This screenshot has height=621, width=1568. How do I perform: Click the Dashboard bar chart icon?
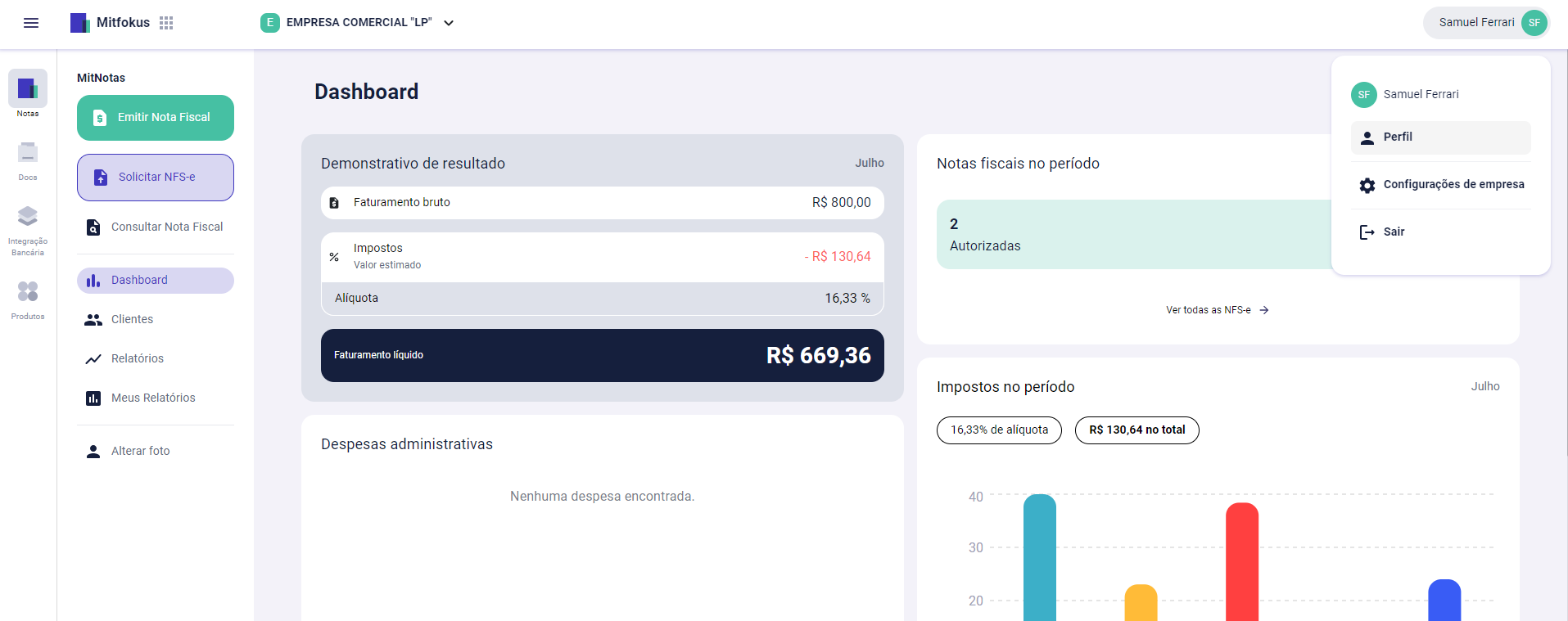click(x=93, y=281)
